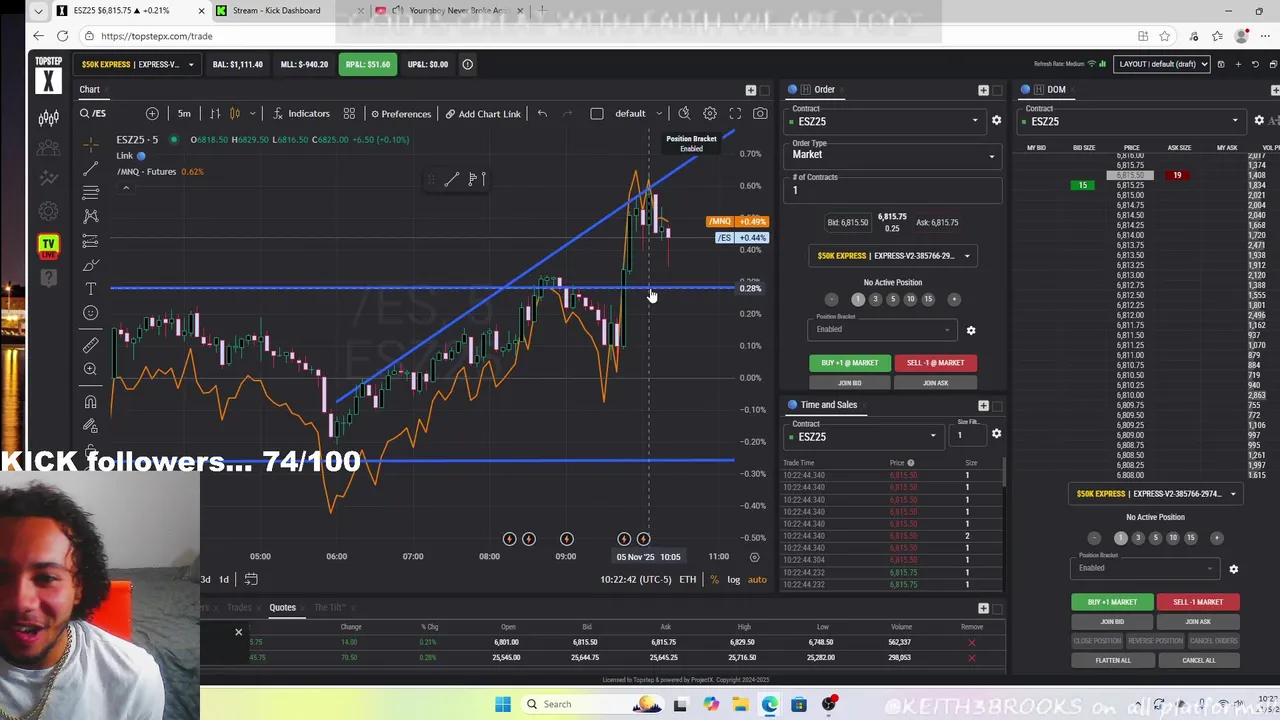The width and height of the screenshot is (1280, 720).
Task: Click FLATTEN ALL in DOM panel
Action: pyautogui.click(x=1113, y=660)
